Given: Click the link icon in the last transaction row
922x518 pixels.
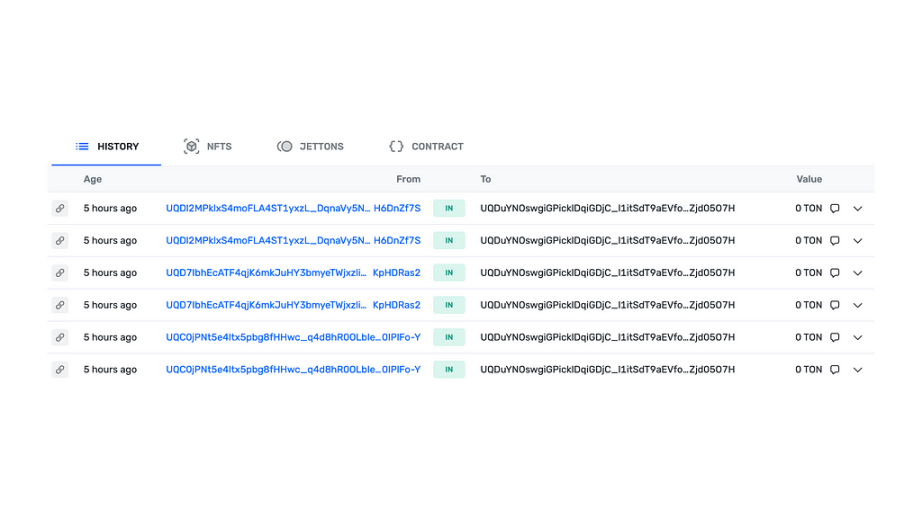Looking at the screenshot, I should point(60,369).
